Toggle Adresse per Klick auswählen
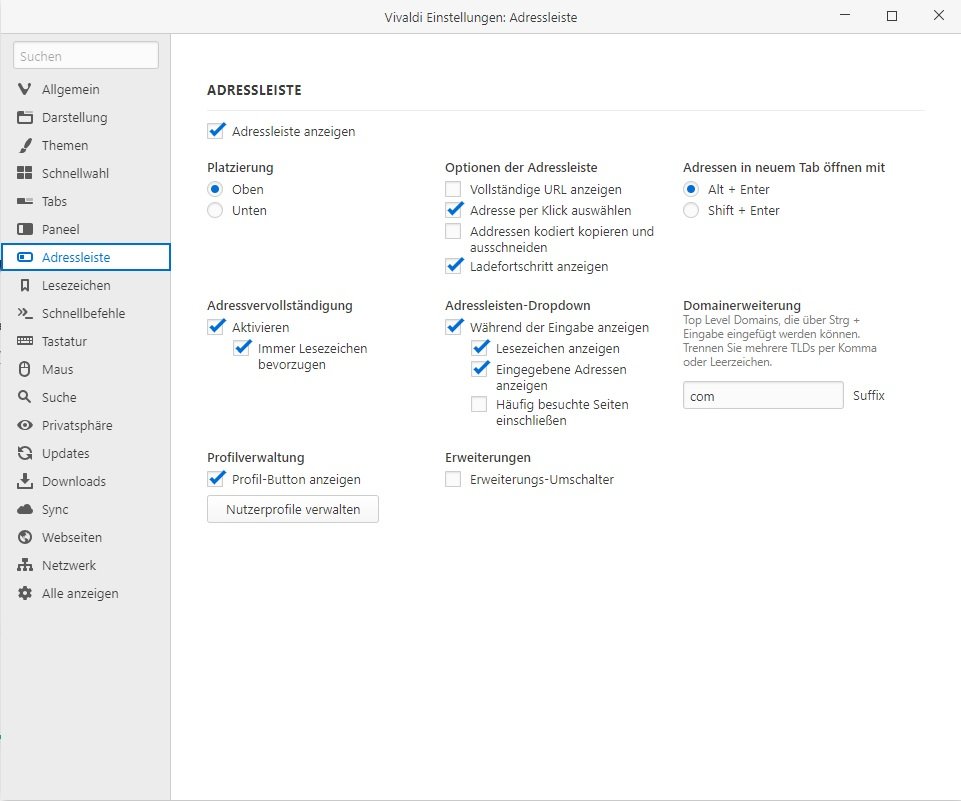Screen dimensions: 961x801 454,210
